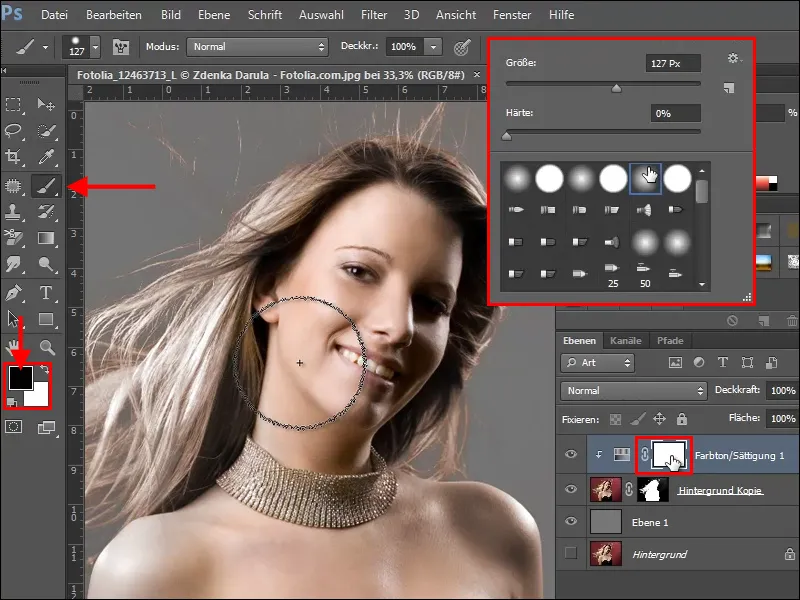Click the black foreground color swatch
The height and width of the screenshot is (600, 800).
click(x=20, y=377)
